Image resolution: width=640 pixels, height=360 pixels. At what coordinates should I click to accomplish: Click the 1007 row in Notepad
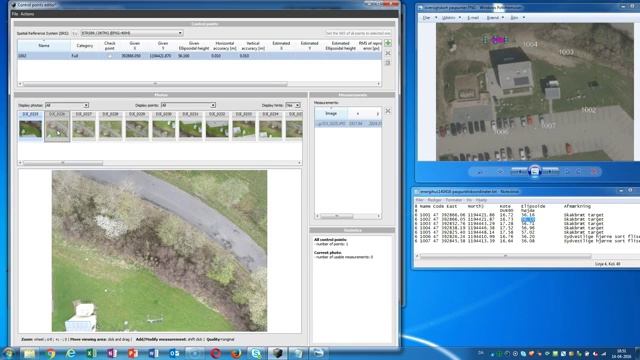coord(527,241)
